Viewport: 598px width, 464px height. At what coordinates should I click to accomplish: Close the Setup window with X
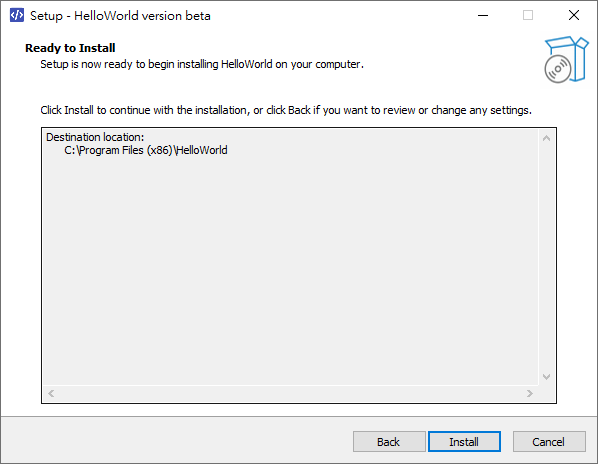coord(574,16)
